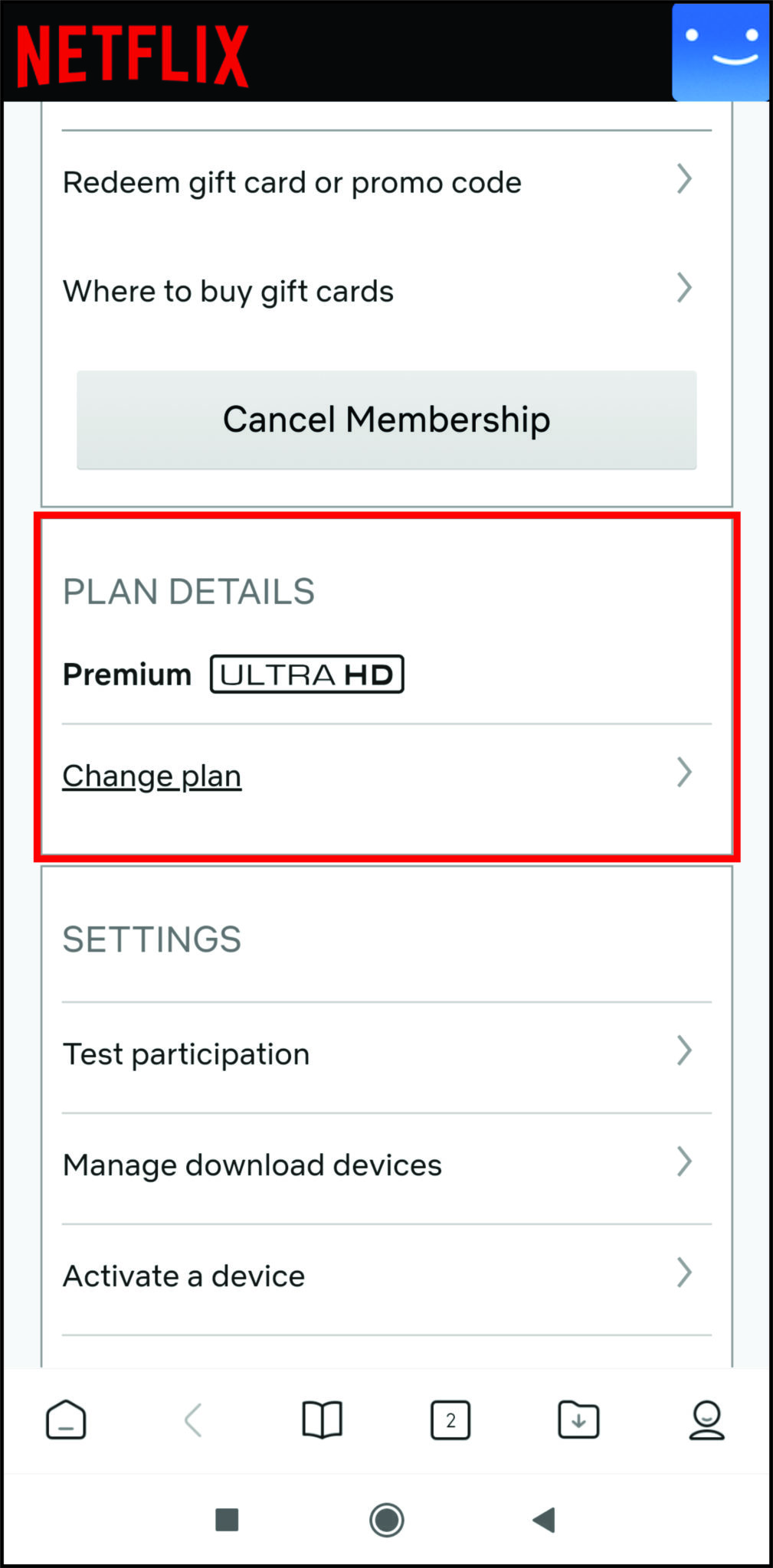Select the browser home icon
The image size is (773, 1568).
point(66,1420)
